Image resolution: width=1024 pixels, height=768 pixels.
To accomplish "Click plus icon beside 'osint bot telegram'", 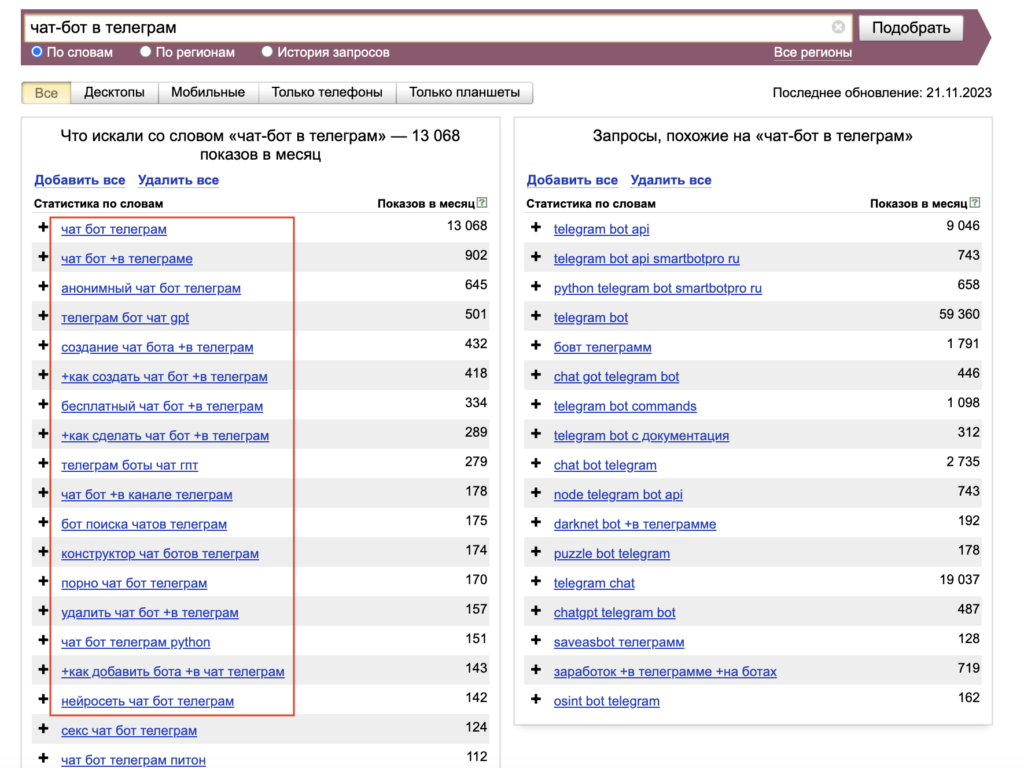I will click(536, 700).
